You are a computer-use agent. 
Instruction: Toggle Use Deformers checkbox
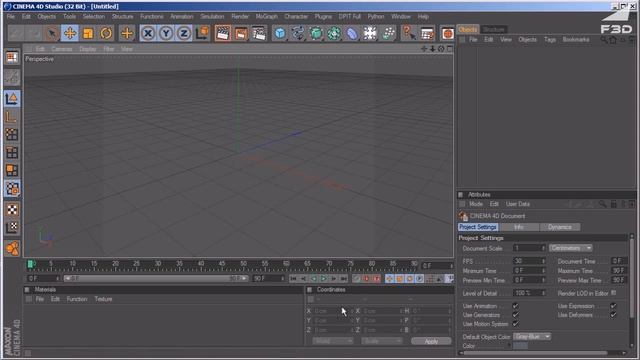pyautogui.click(x=613, y=315)
